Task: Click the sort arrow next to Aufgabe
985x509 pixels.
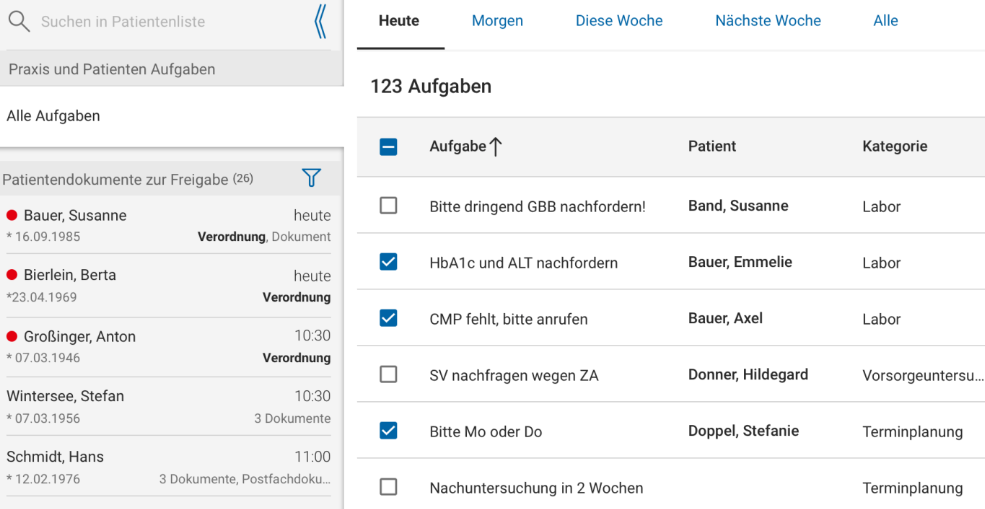Action: tap(495, 147)
